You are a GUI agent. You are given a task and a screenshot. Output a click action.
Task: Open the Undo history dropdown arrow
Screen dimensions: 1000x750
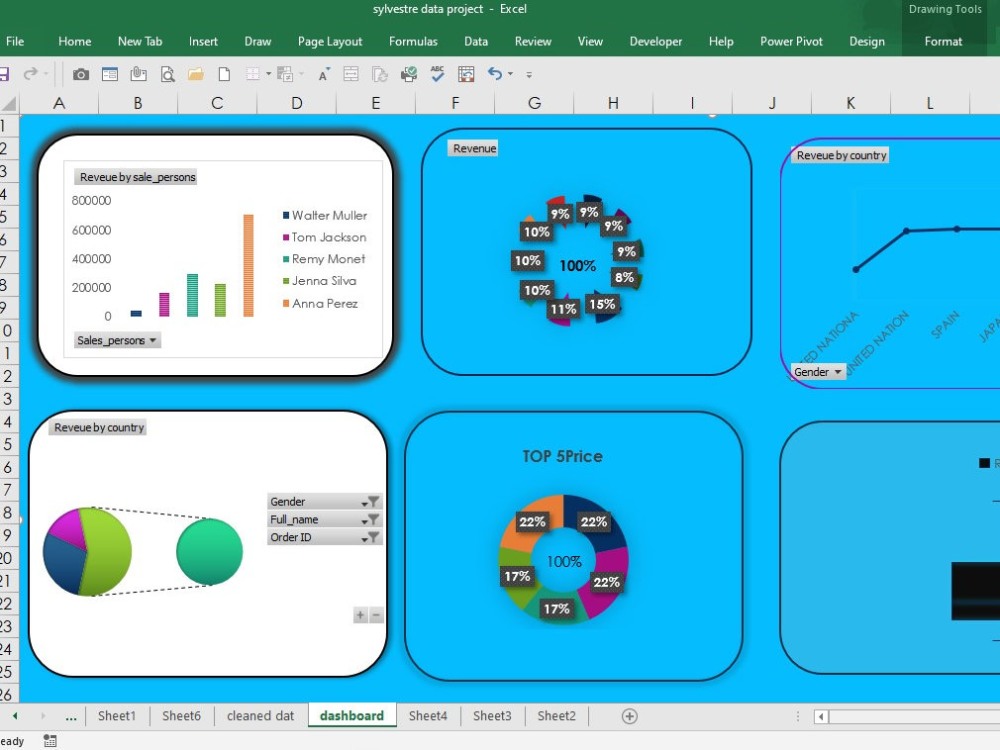click(510, 75)
